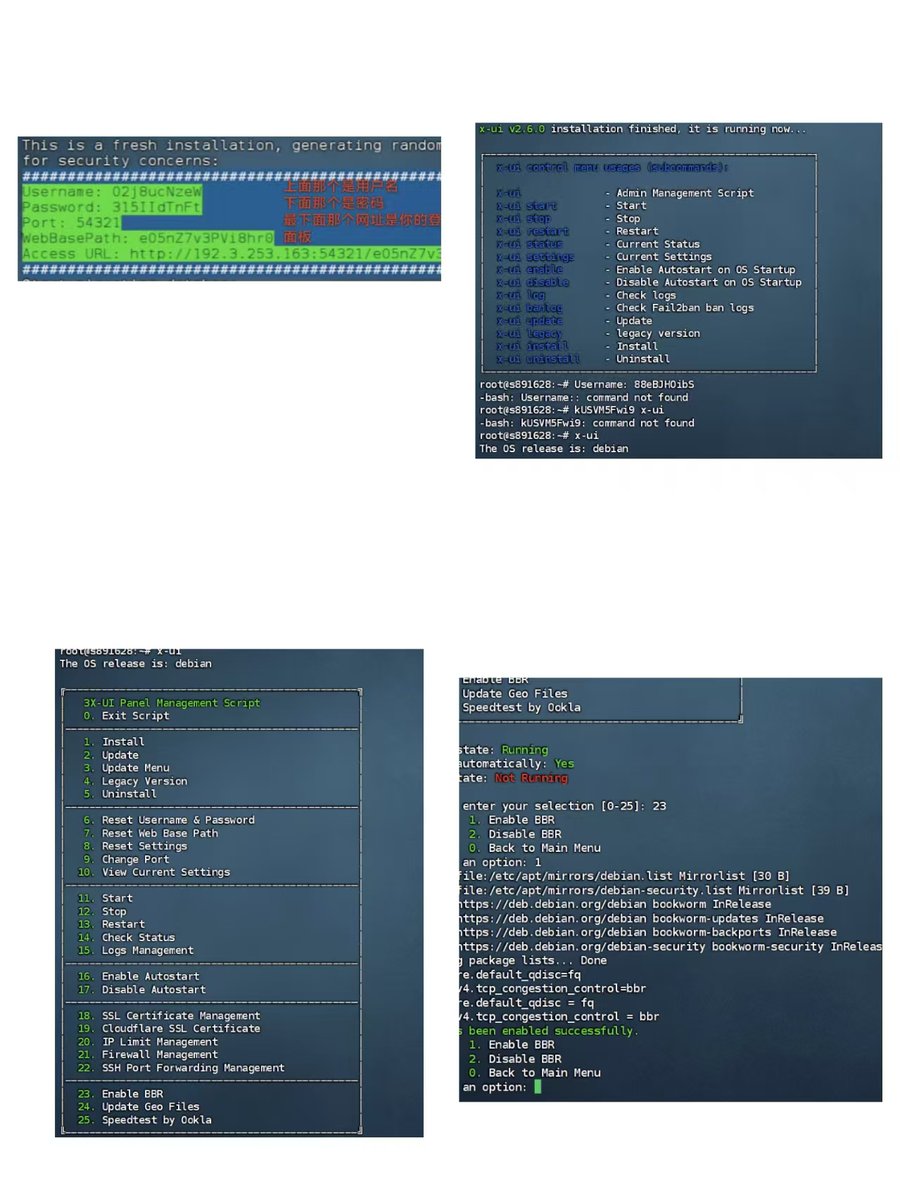The height and width of the screenshot is (1200, 900).
Task: Click 'Enable Autostart on OS Startup' text
Action: [x=706, y=270]
